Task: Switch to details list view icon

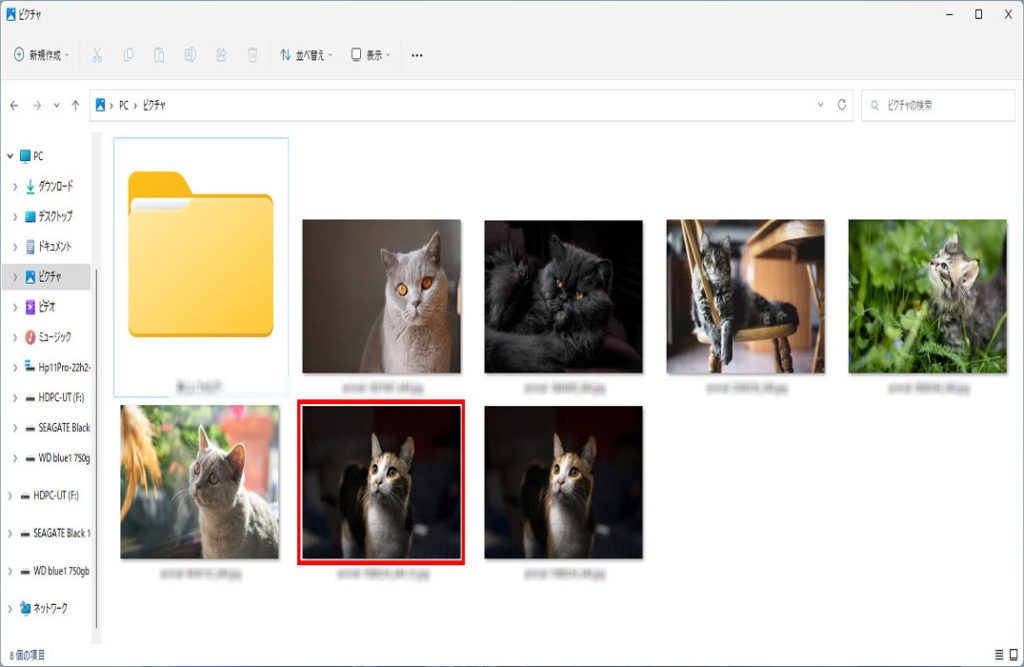Action: click(998, 654)
